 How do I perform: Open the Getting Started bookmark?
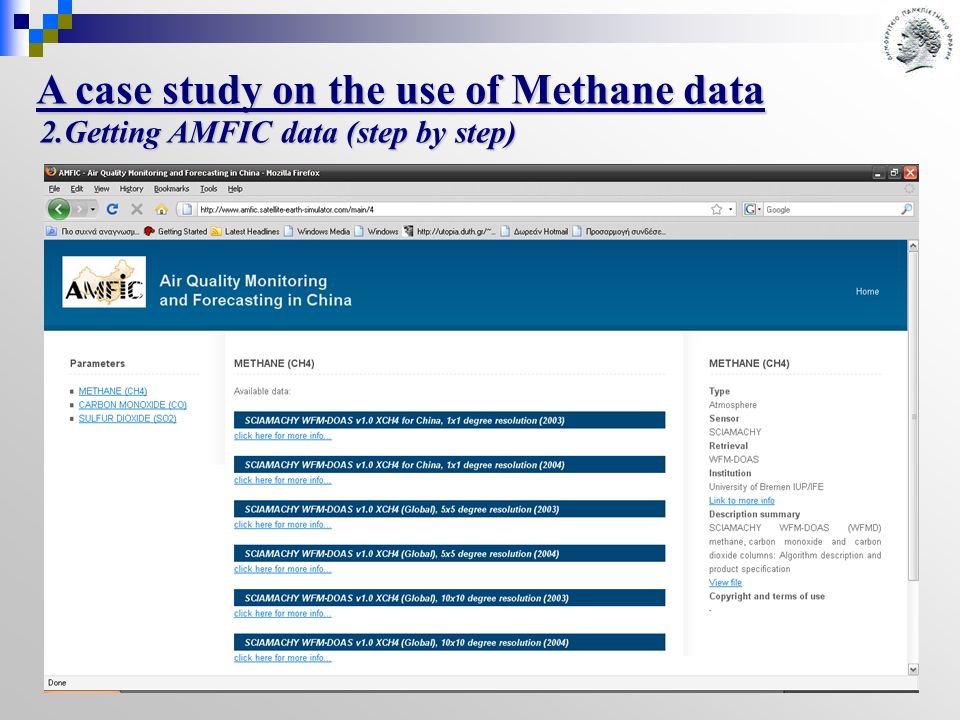pyautogui.click(x=176, y=231)
